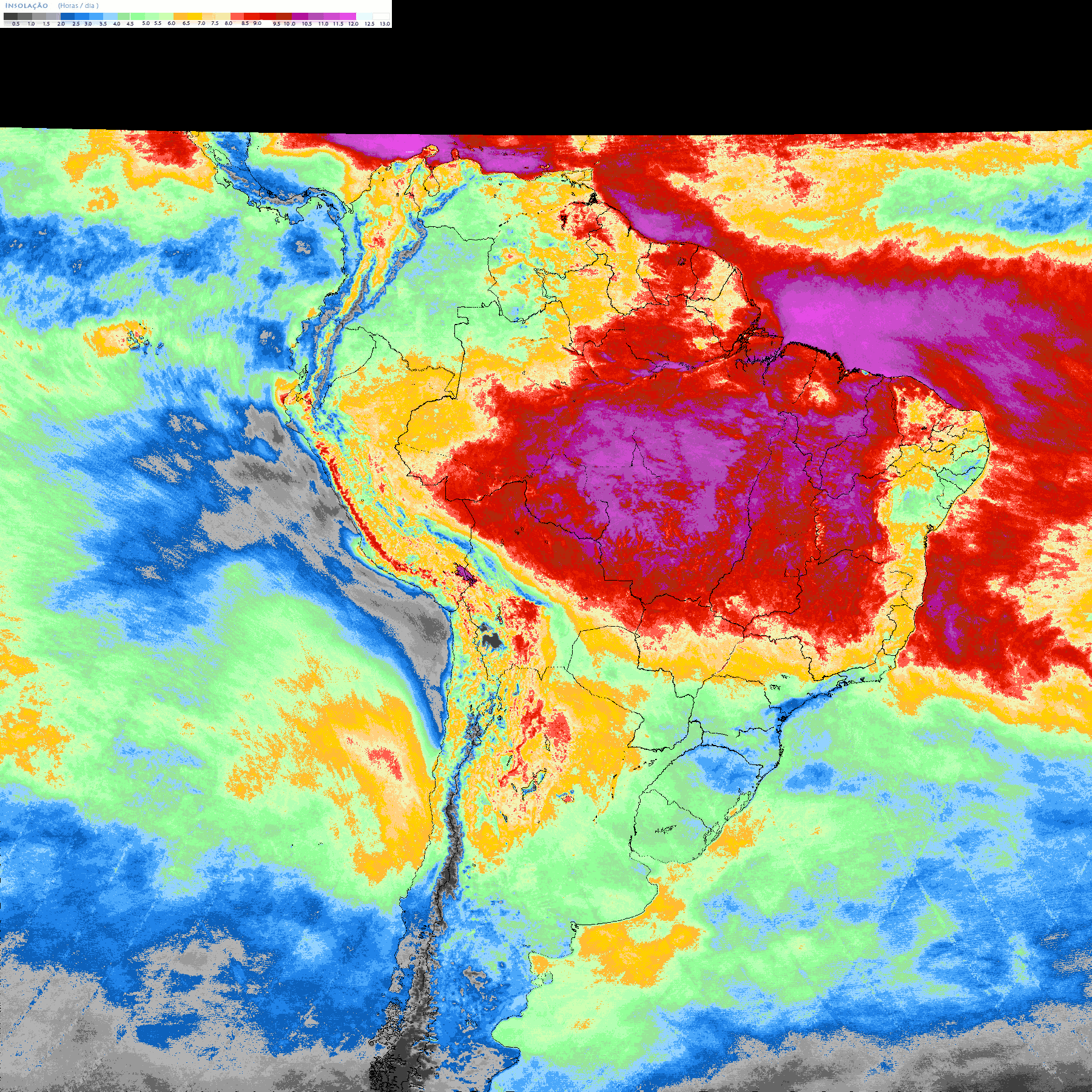Click the 13.0 legend value

[x=385, y=24]
